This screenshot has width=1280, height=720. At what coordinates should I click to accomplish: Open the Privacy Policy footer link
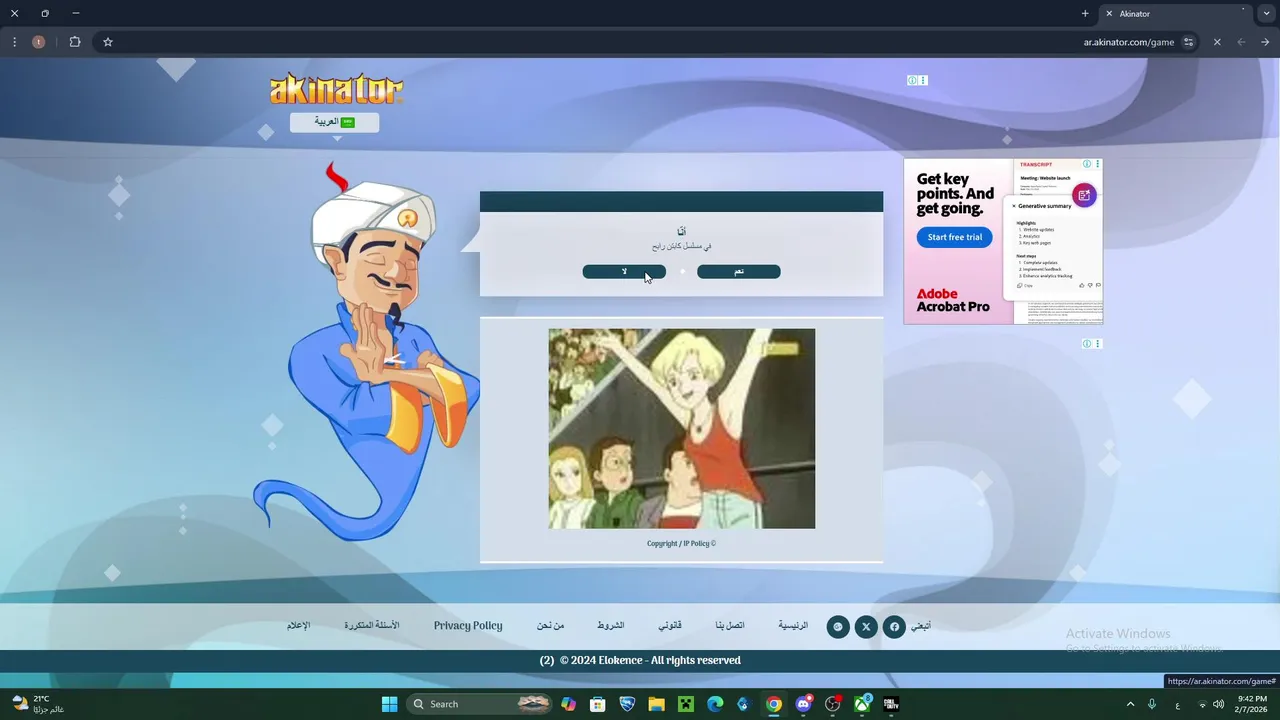coord(468,625)
